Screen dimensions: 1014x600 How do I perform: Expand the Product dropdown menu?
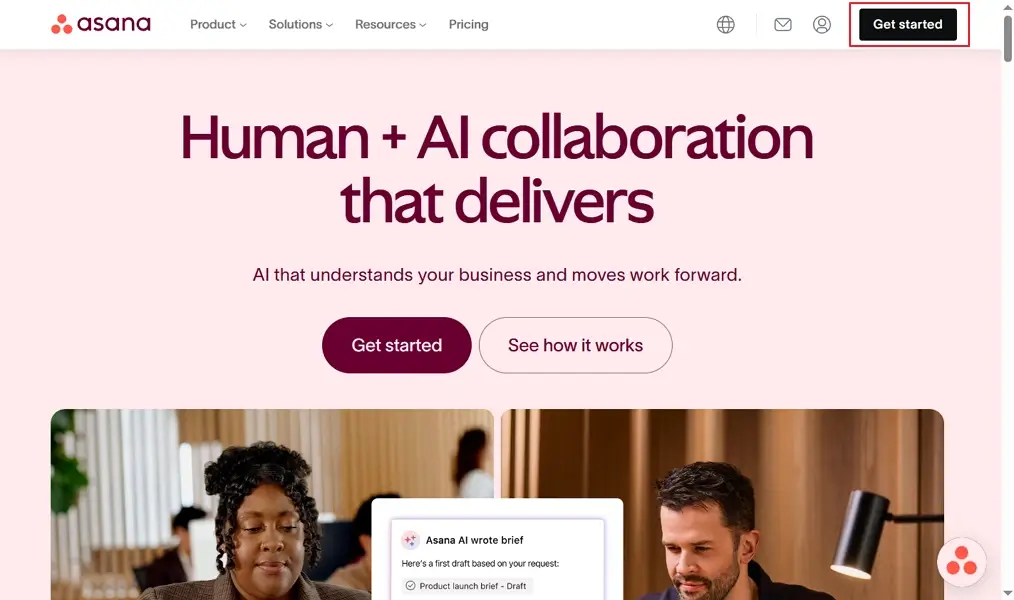click(218, 25)
